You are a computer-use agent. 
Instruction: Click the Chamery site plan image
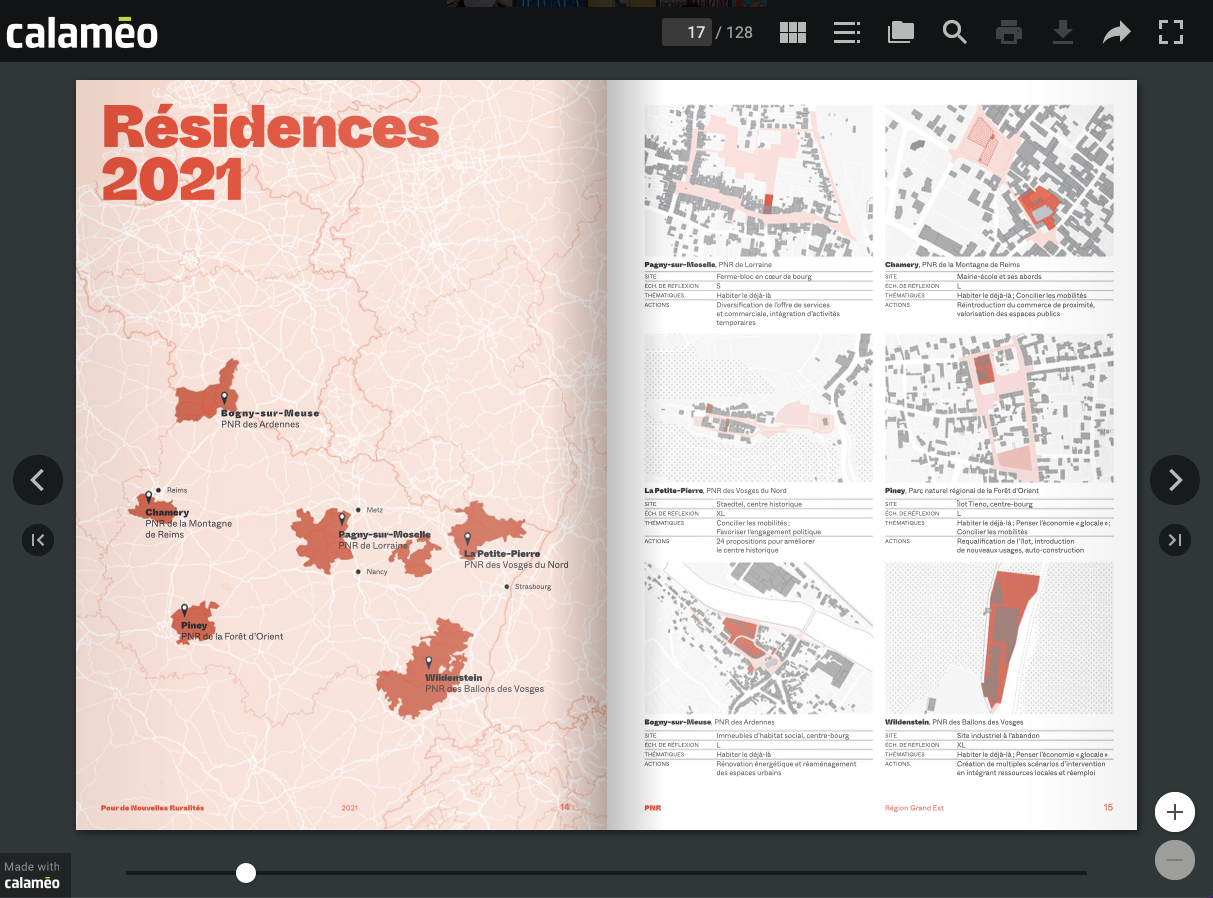999,181
